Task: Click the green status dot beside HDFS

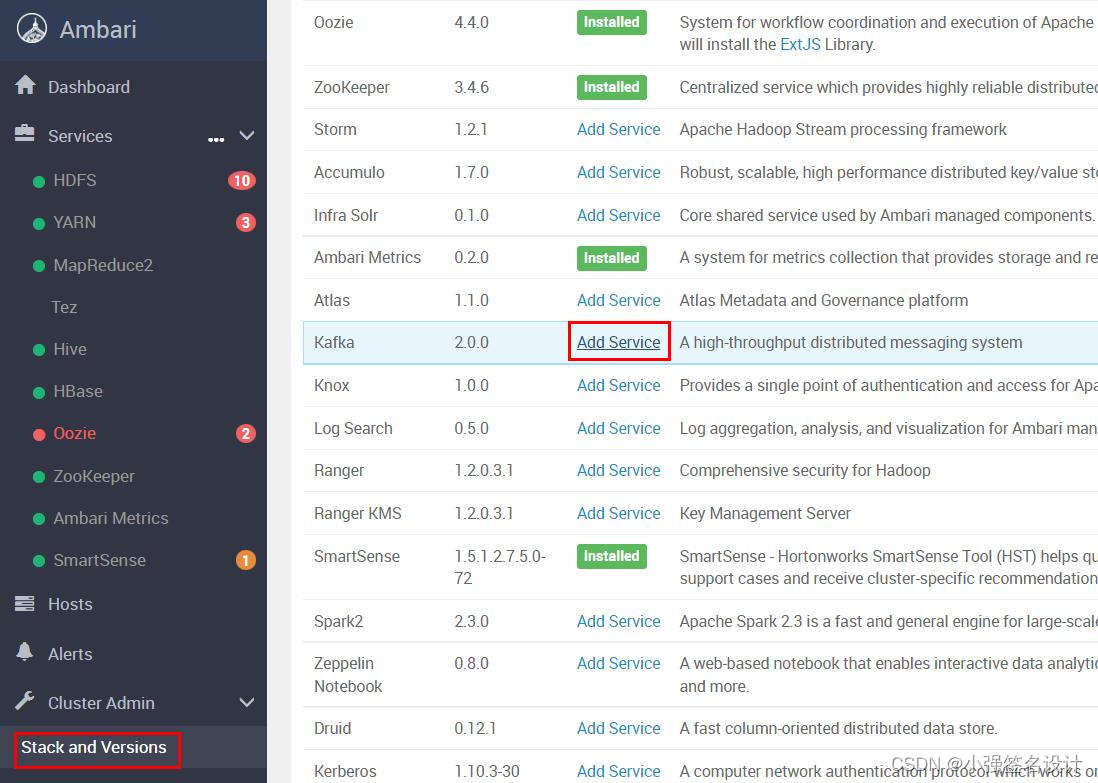Action: 39,182
